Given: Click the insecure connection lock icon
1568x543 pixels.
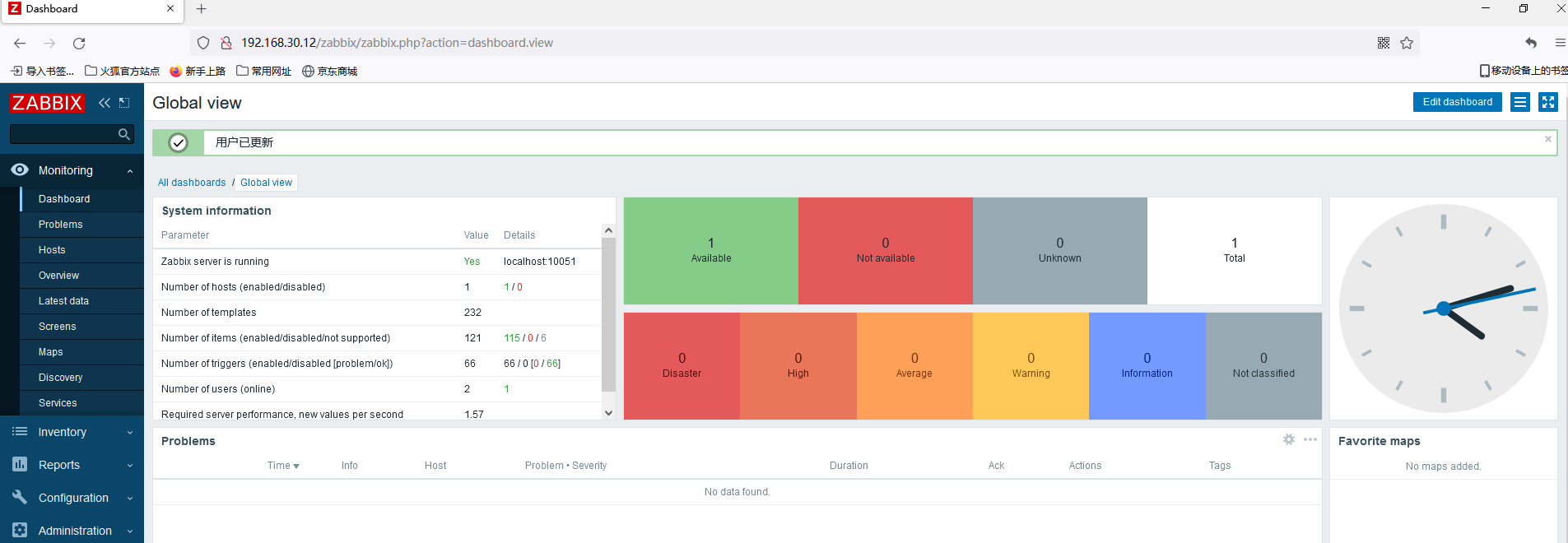Looking at the screenshot, I should (226, 43).
